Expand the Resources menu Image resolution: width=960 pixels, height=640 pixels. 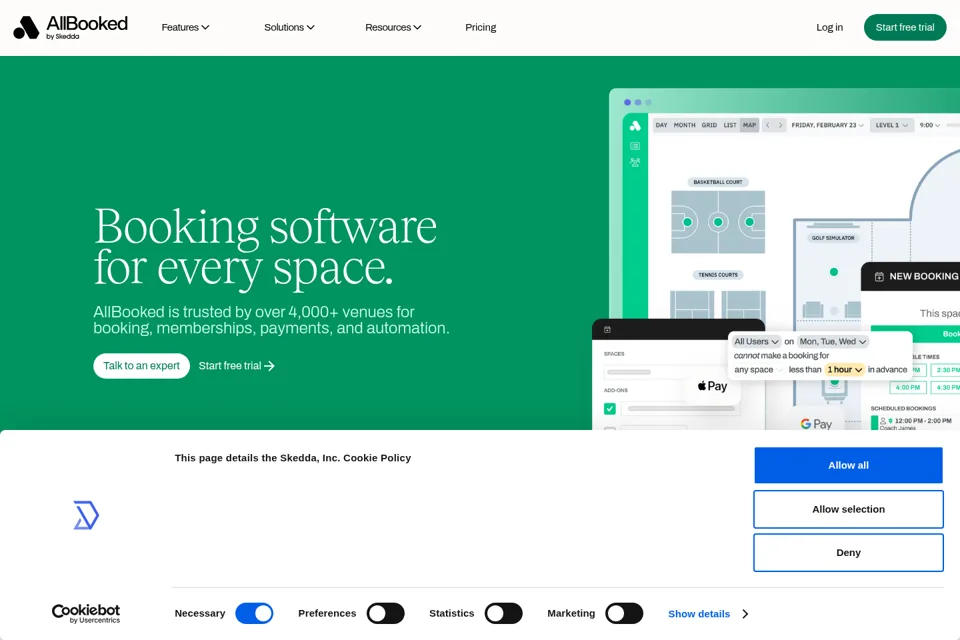pyautogui.click(x=393, y=28)
